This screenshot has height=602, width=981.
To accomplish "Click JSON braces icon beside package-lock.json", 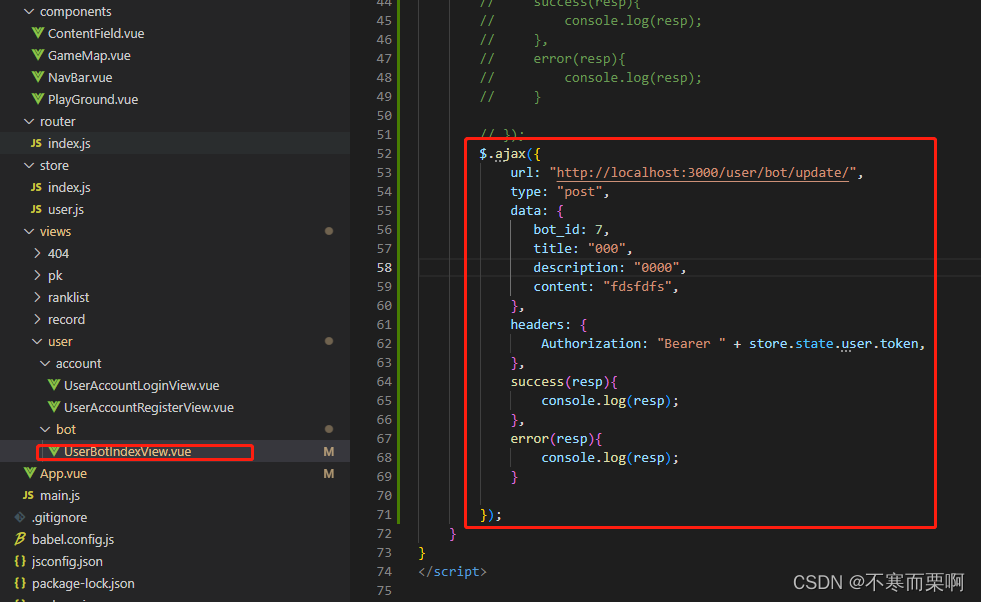I will [20, 583].
